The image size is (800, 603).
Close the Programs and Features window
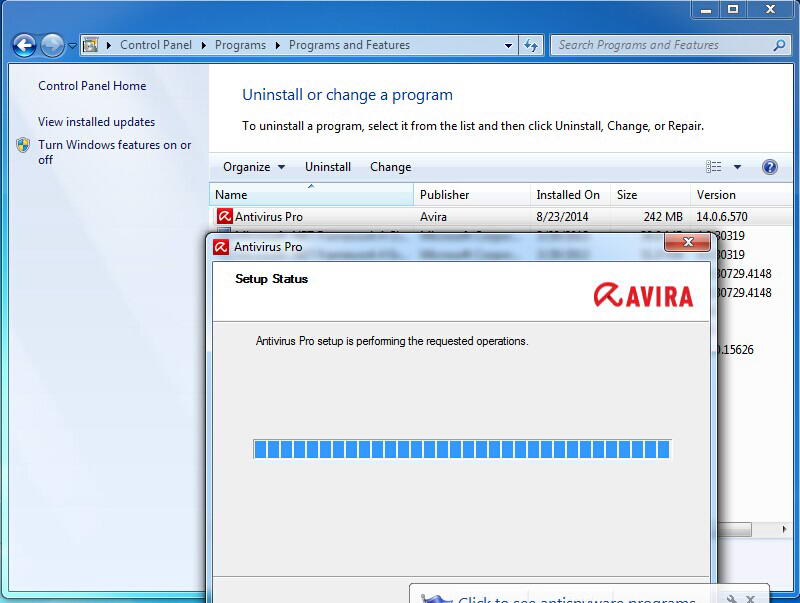pyautogui.click(x=770, y=10)
